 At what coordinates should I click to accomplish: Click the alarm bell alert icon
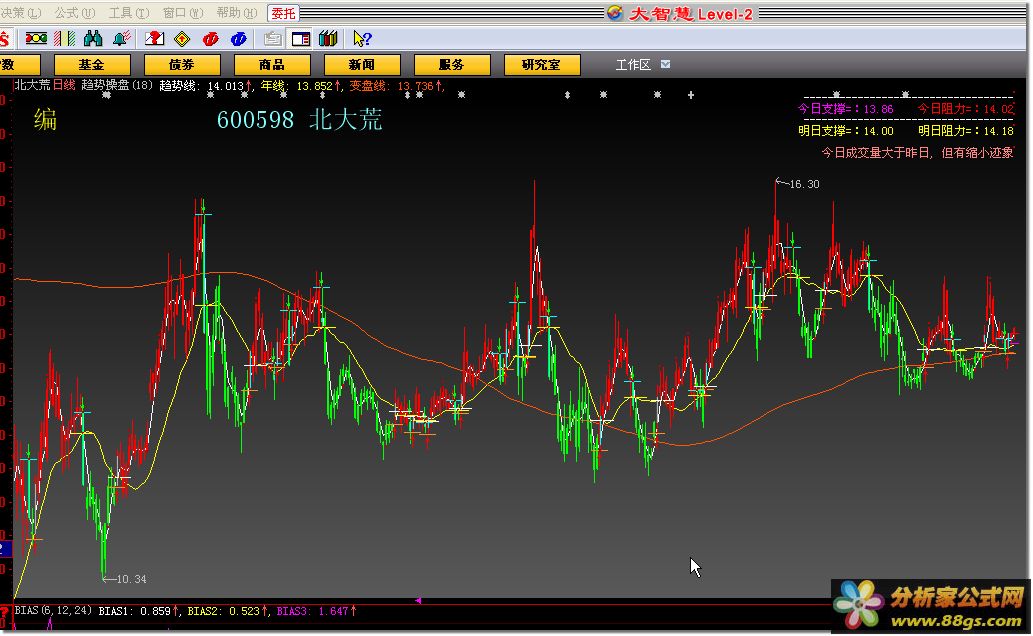click(x=122, y=39)
